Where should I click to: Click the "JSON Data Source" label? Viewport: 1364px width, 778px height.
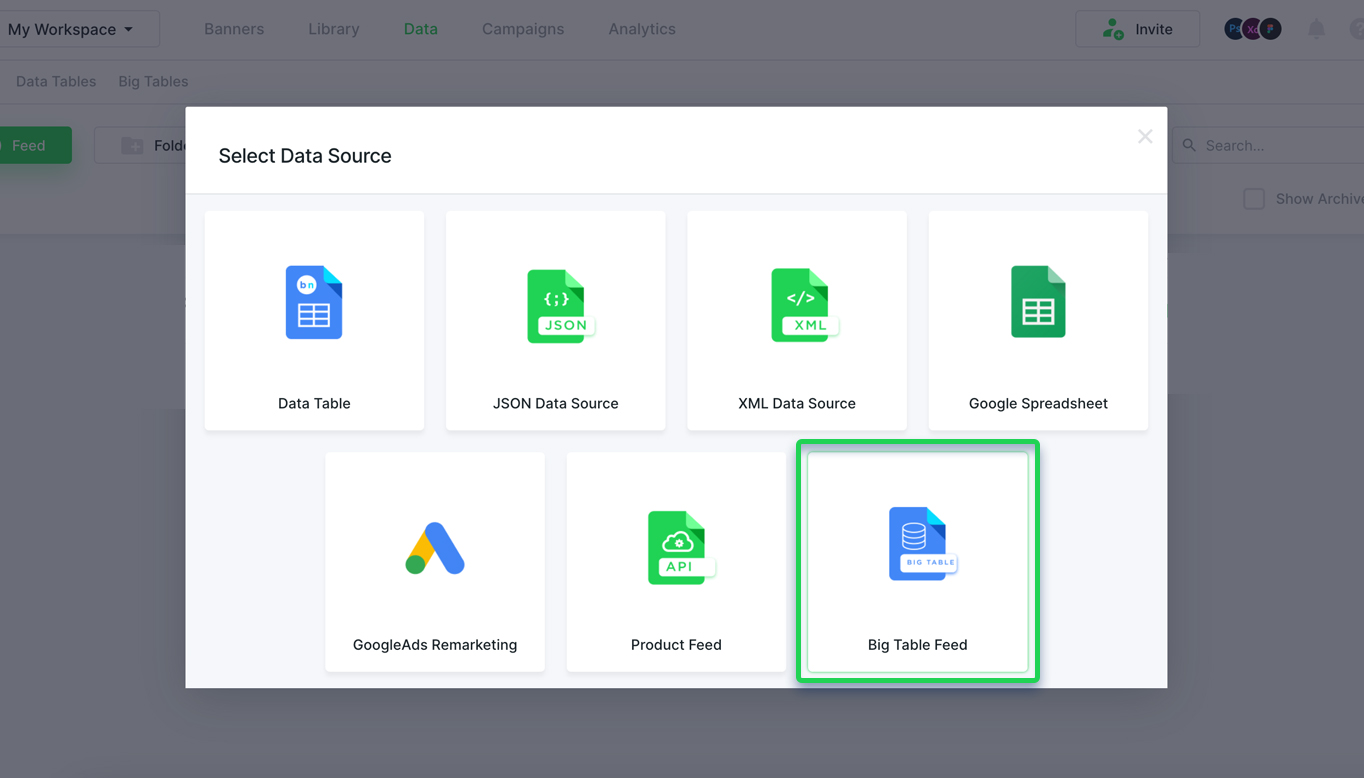pos(556,403)
